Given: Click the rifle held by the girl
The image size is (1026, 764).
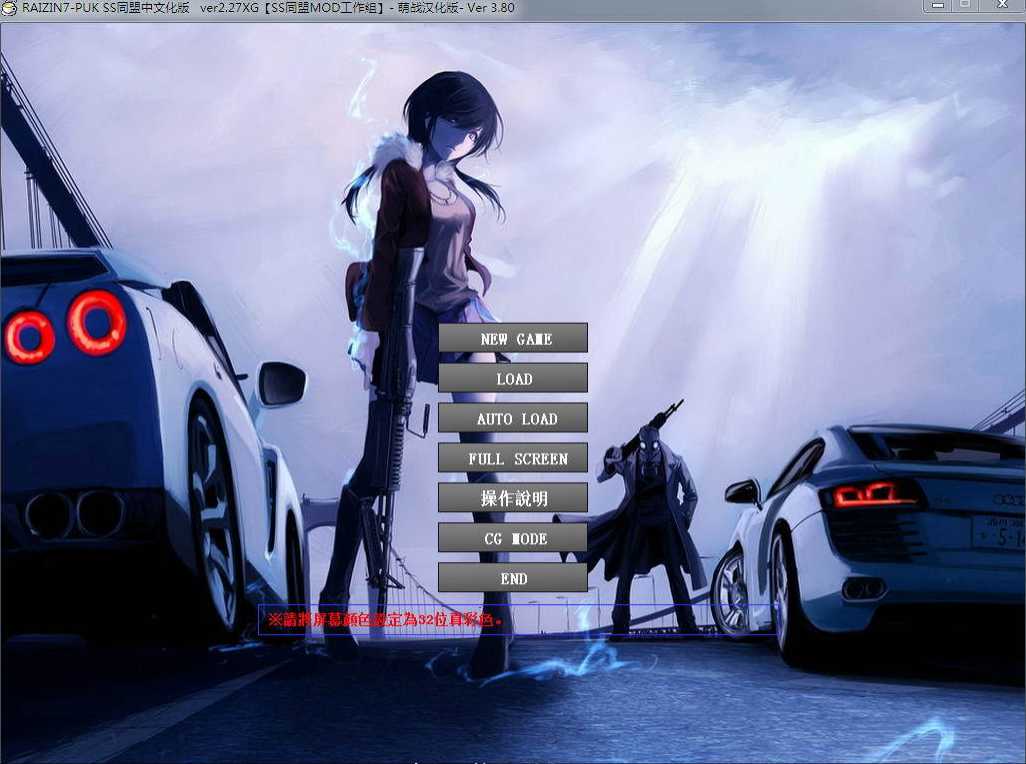Looking at the screenshot, I should coord(391,419).
